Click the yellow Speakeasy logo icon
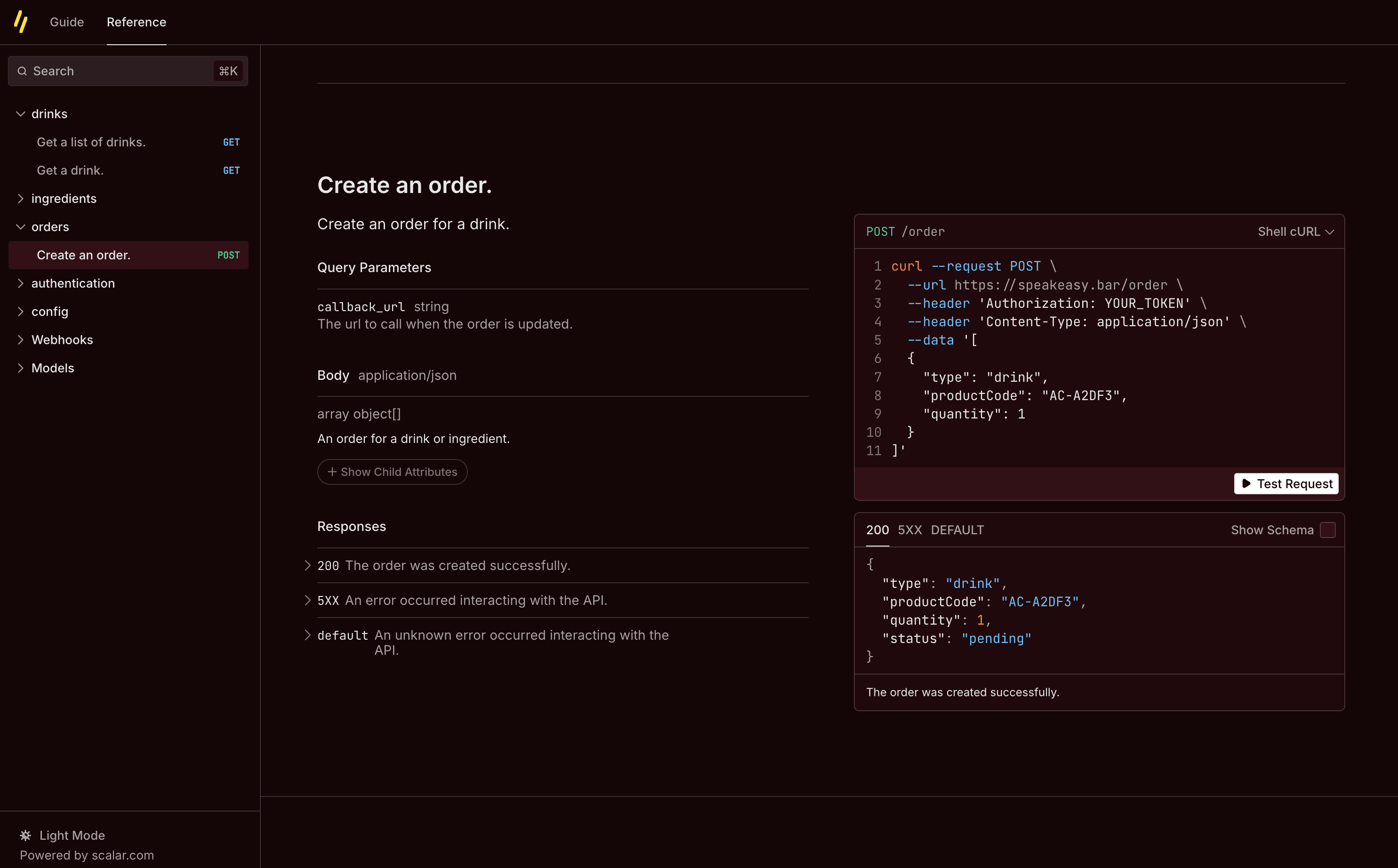 [21, 22]
